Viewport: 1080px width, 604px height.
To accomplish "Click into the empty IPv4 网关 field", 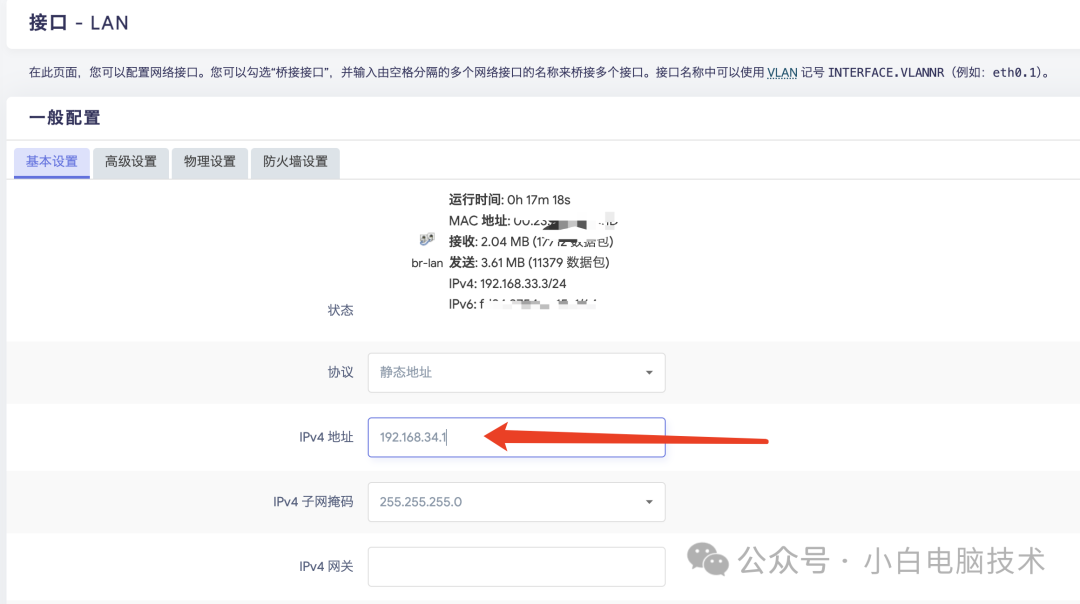I will pos(516,566).
